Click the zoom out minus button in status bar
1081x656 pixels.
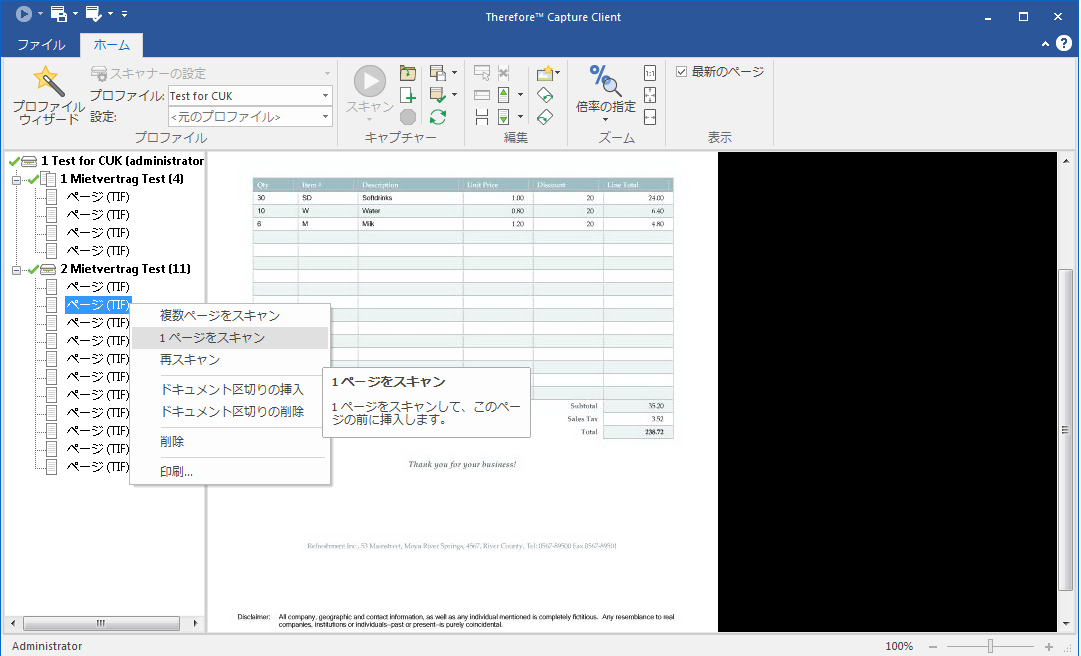(933, 646)
